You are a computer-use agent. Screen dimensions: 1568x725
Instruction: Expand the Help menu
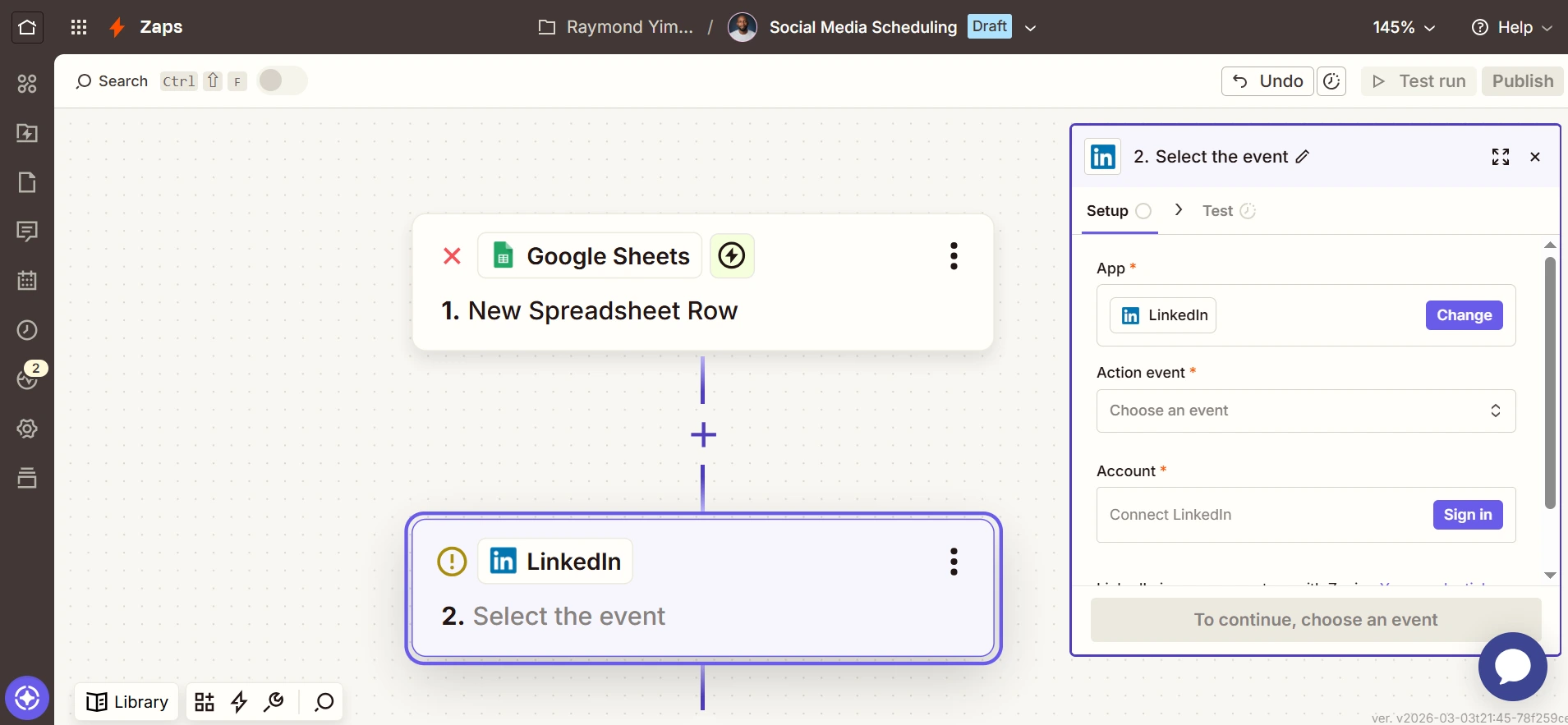click(1511, 27)
